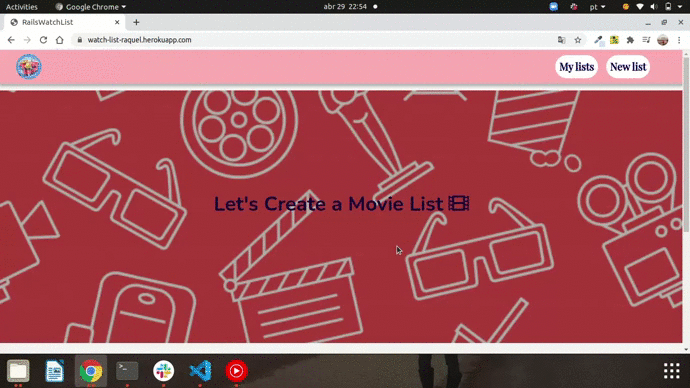Screen dimensions: 690x388
Task: Click the site logo in the navbar
Action: pos(29,67)
